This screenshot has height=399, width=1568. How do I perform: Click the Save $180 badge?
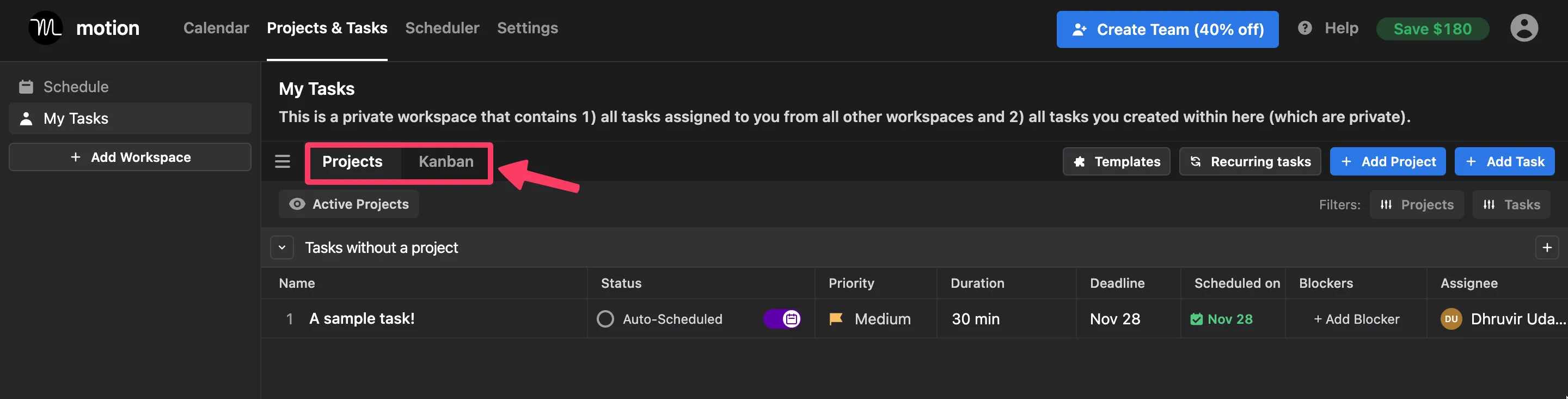(1432, 29)
